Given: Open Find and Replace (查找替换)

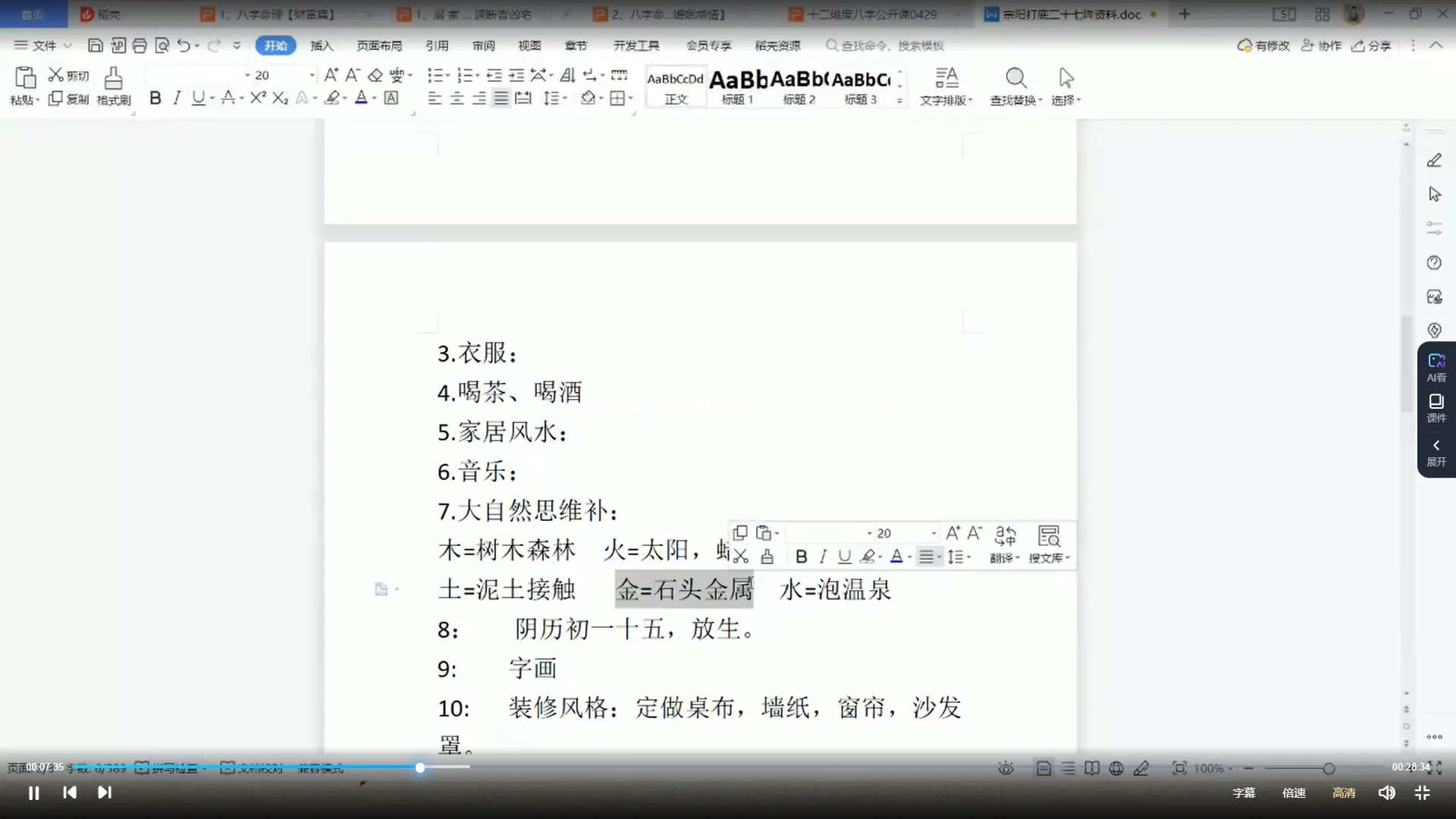Looking at the screenshot, I should (x=1015, y=83).
